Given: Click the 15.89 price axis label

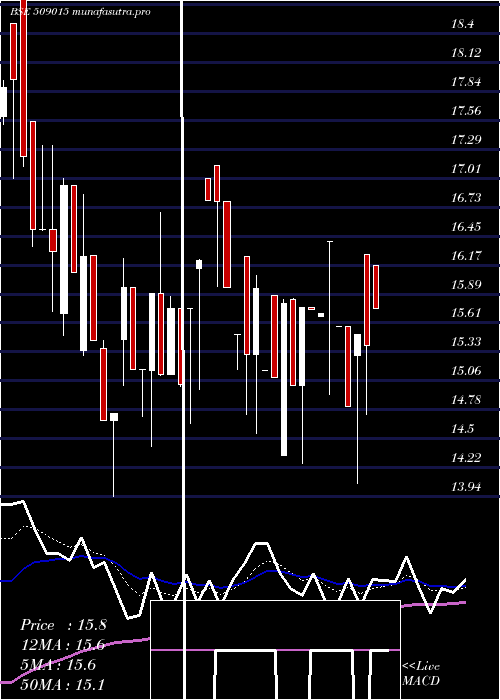Looking at the screenshot, I should click(466, 284).
